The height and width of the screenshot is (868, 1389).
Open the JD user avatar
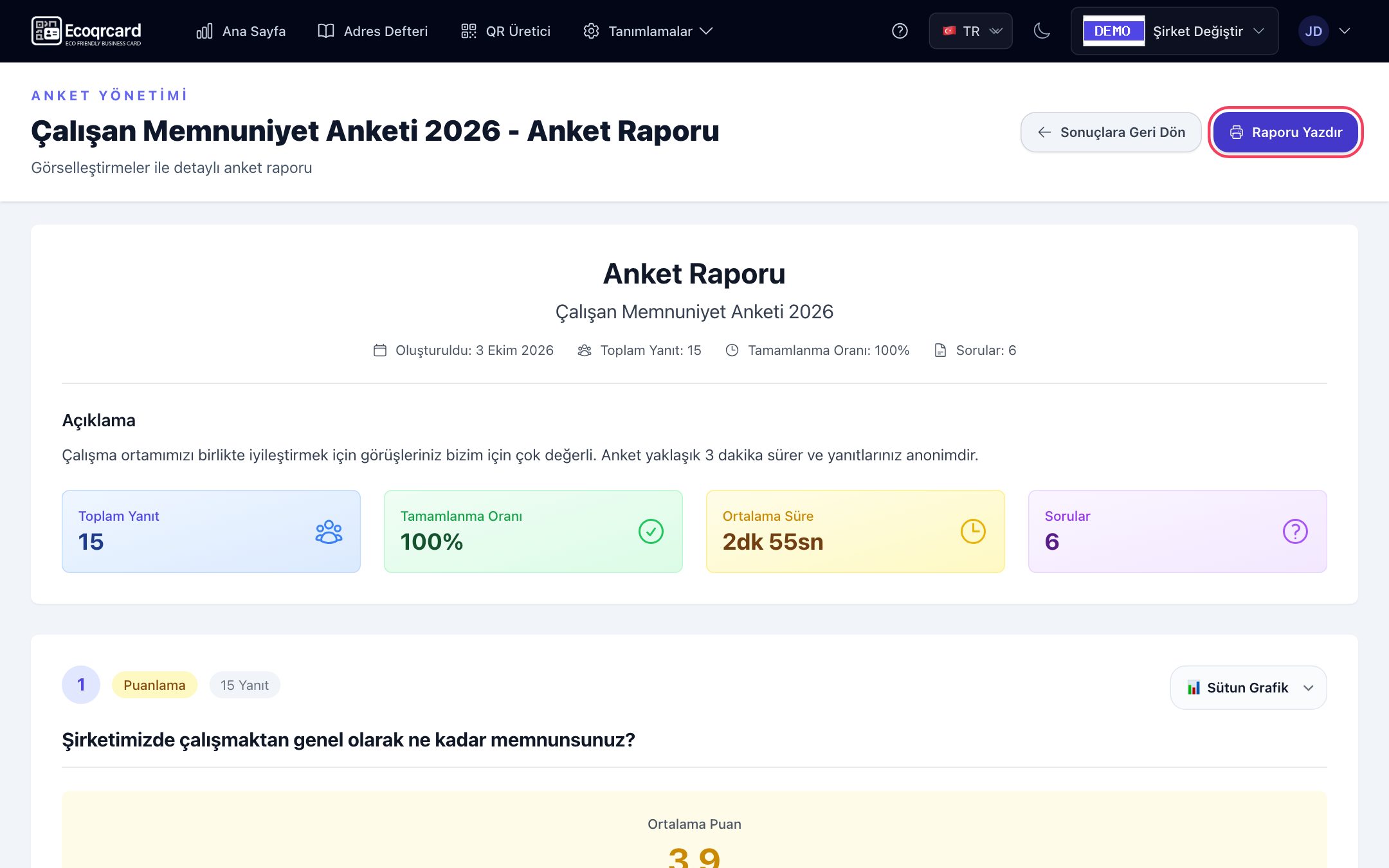click(1313, 31)
